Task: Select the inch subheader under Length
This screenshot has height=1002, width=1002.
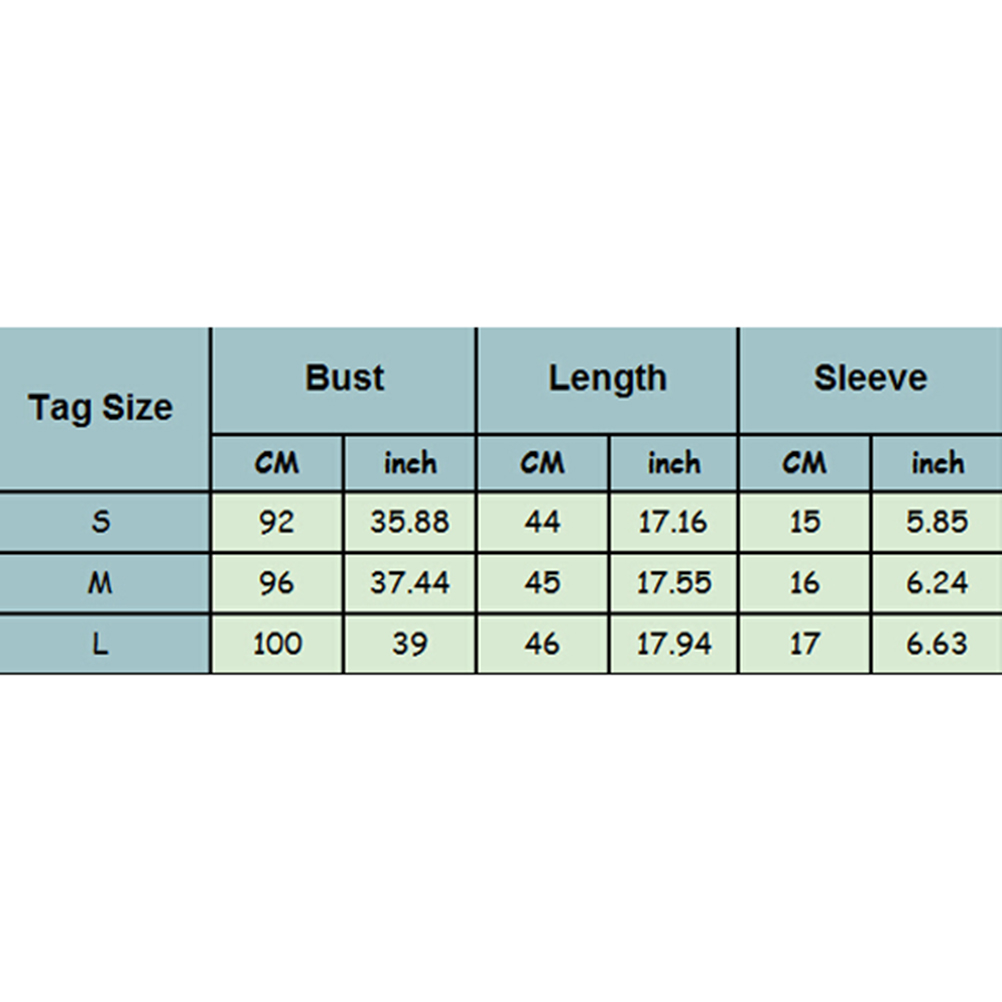Action: (674, 463)
